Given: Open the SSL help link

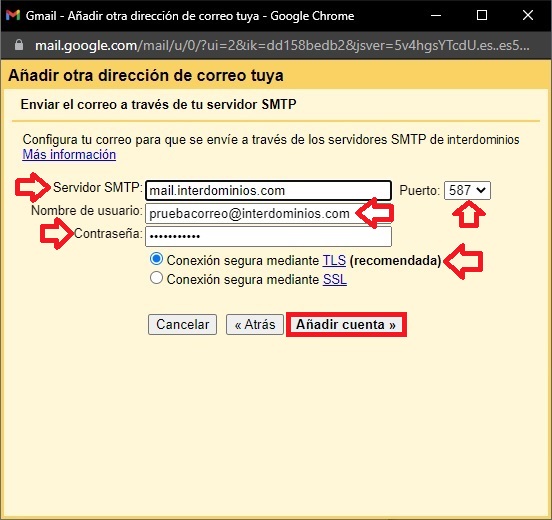Looking at the screenshot, I should (x=335, y=280).
